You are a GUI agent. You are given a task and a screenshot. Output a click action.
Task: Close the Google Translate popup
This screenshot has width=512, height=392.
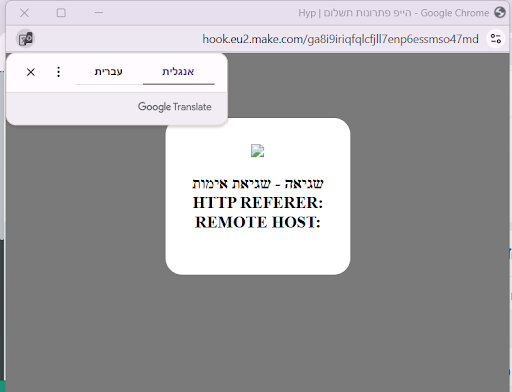pyautogui.click(x=31, y=72)
